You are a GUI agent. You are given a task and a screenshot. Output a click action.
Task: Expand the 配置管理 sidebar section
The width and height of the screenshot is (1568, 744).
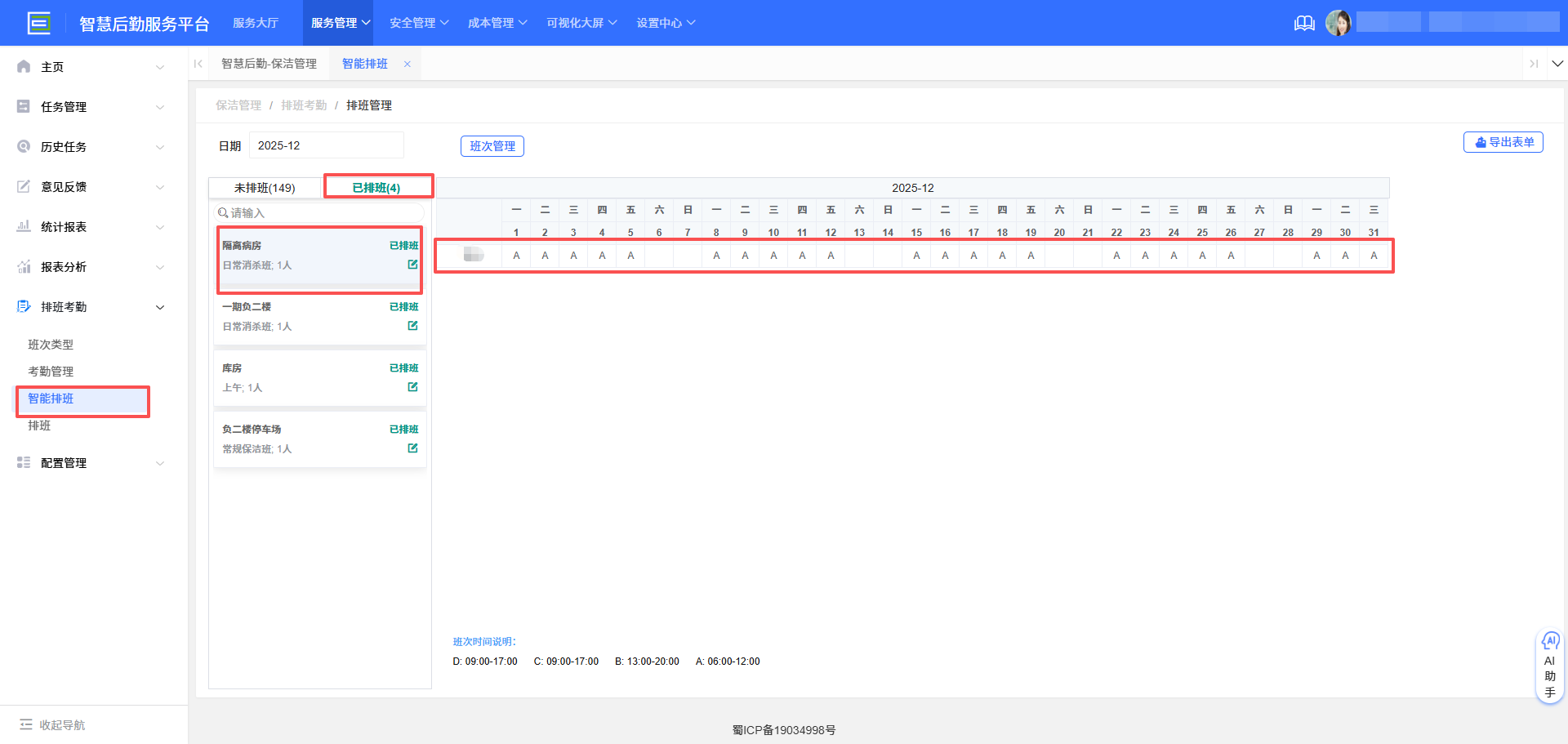click(63, 462)
